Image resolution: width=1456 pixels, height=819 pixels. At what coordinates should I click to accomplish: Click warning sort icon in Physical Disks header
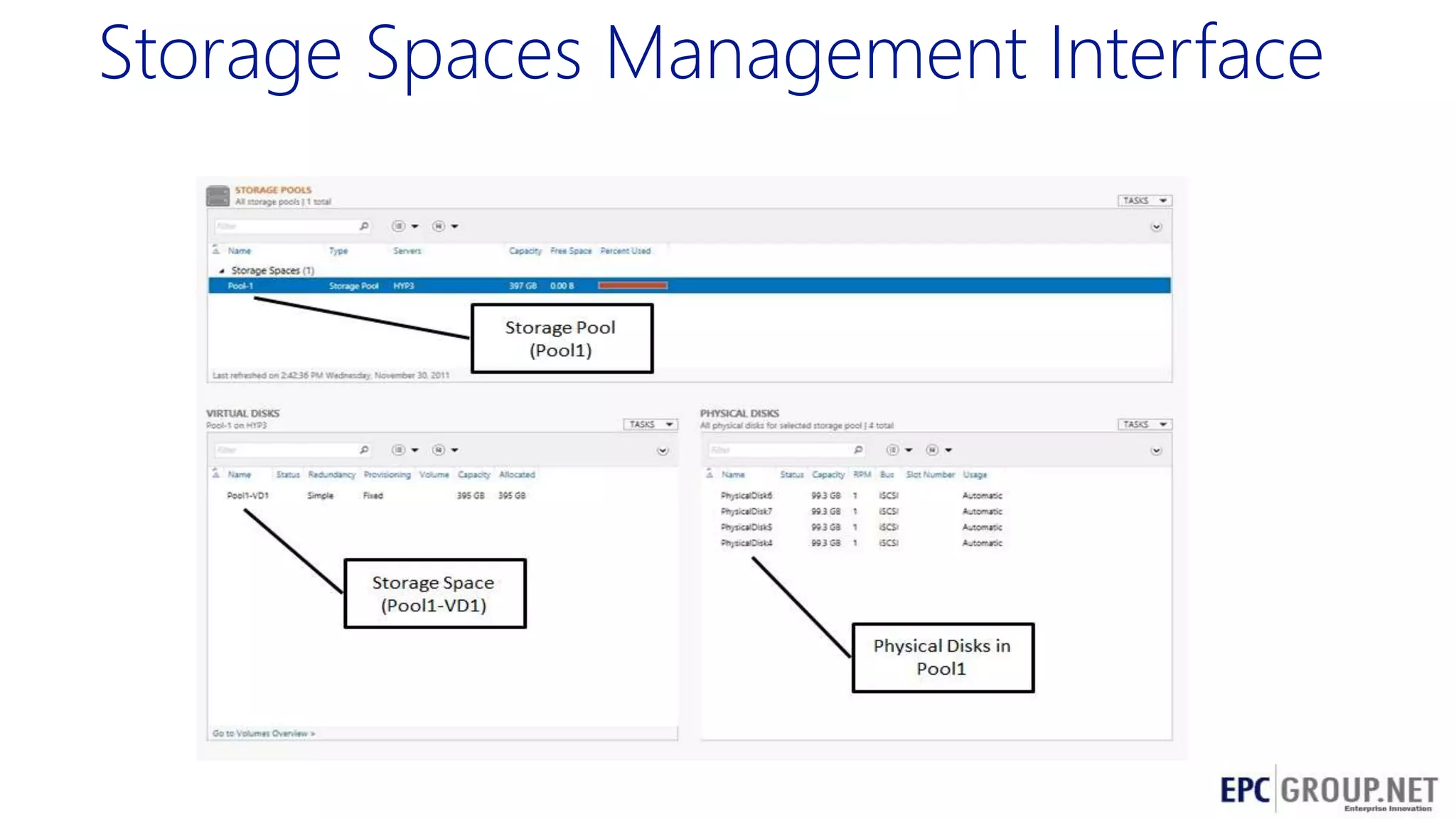click(710, 474)
